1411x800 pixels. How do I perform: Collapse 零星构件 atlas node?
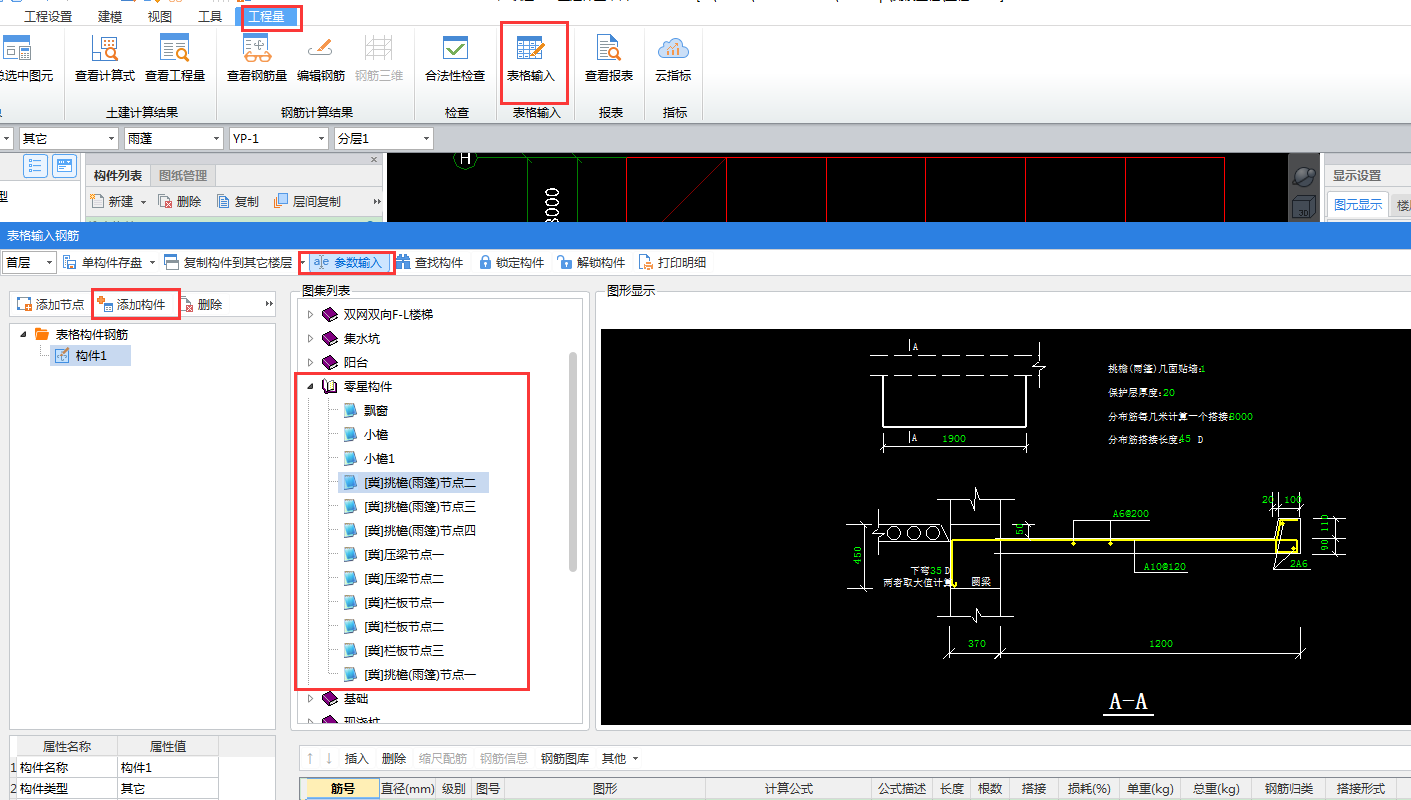(x=310, y=386)
